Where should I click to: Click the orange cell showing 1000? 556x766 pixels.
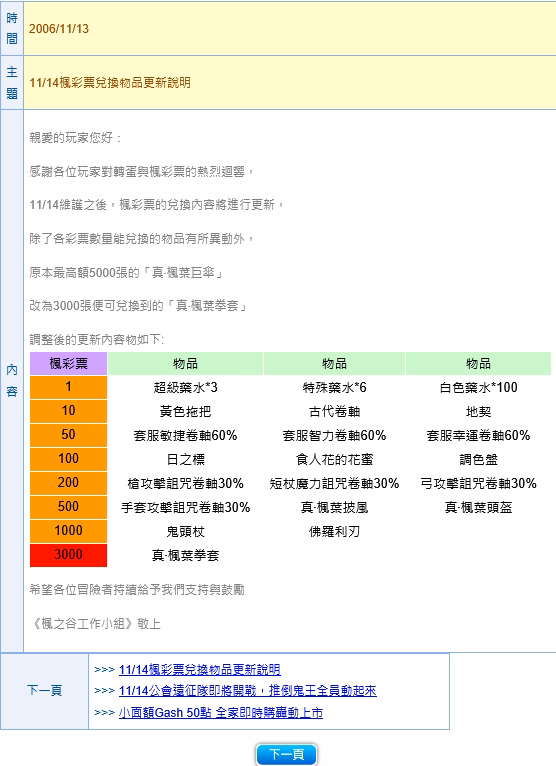point(68,531)
